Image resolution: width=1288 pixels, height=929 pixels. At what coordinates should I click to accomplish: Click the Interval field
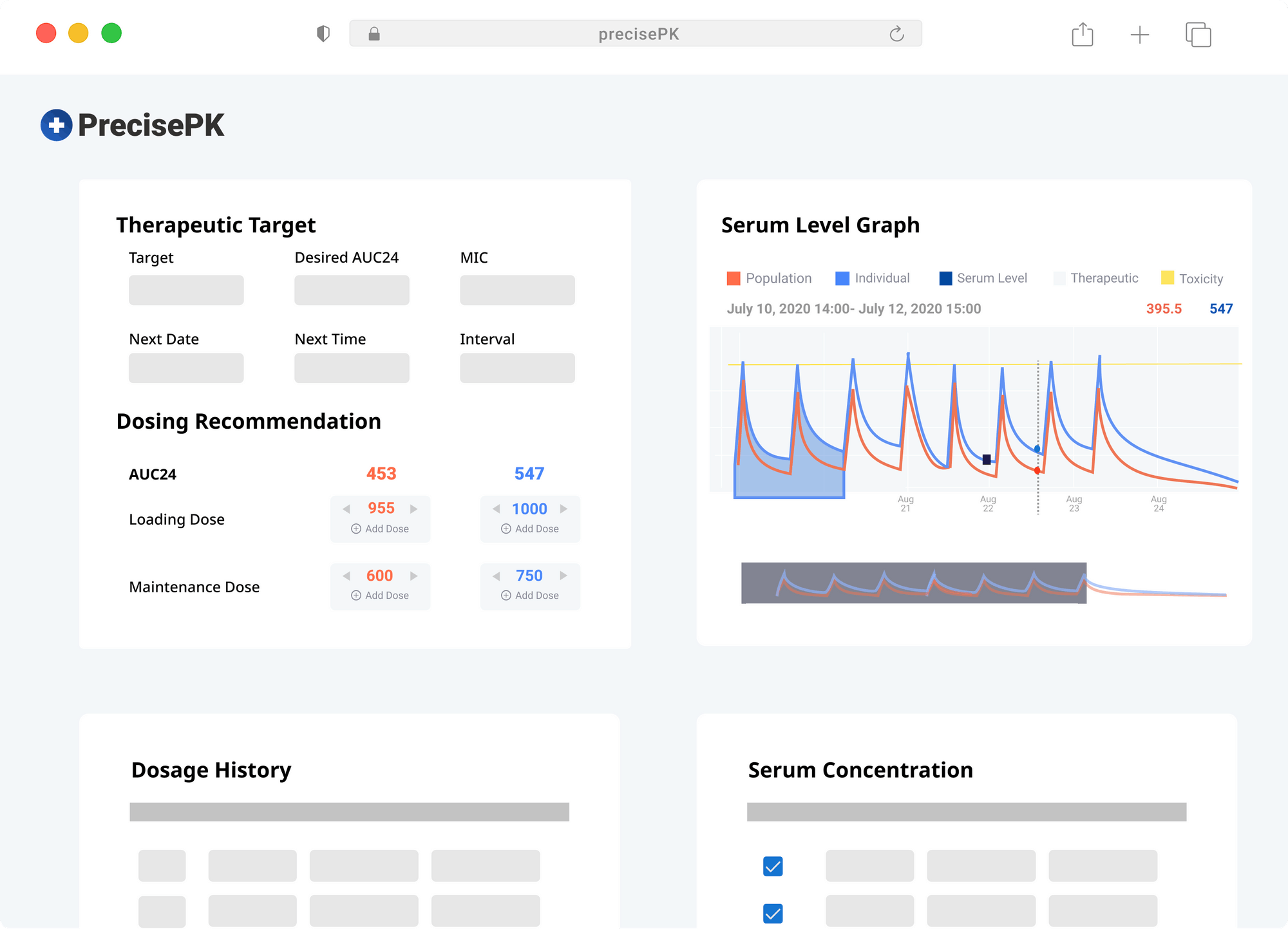517,368
